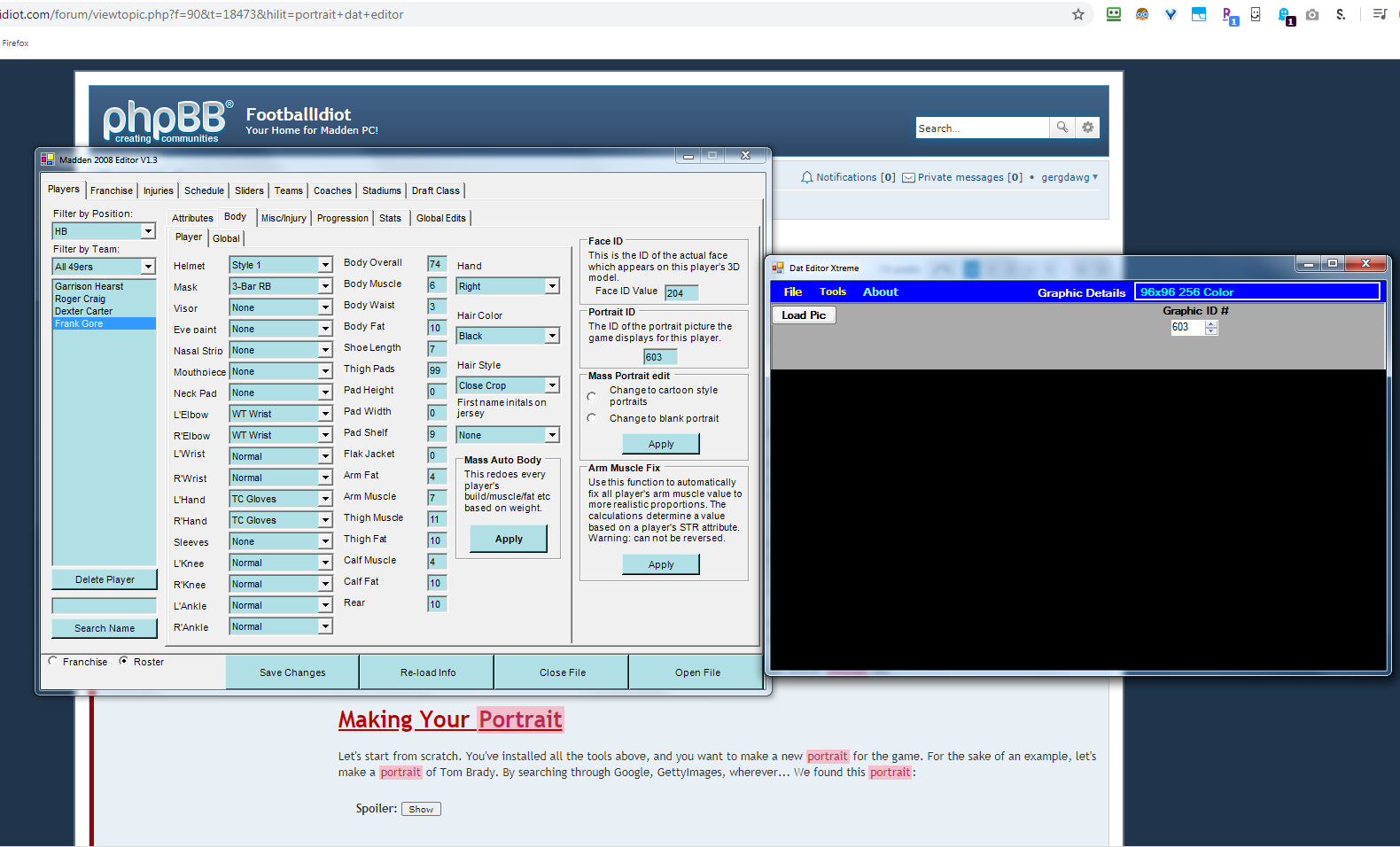Select Garrison Hearst in the player list
This screenshot has width=1400, height=847.
tap(89, 286)
